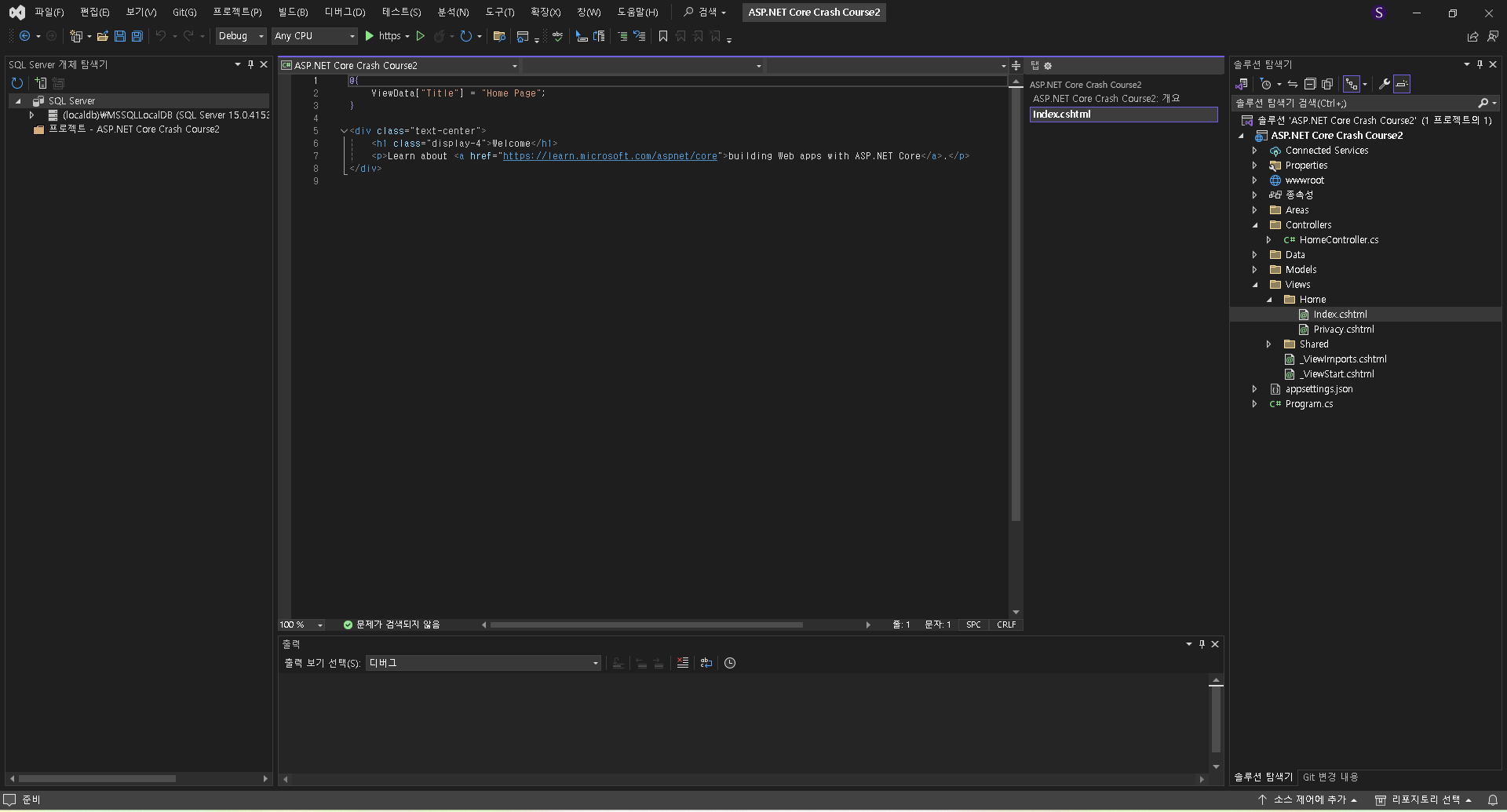Collapse all in Solution Explorer toolbar
This screenshot has width=1507, height=812.
pos(1310,84)
